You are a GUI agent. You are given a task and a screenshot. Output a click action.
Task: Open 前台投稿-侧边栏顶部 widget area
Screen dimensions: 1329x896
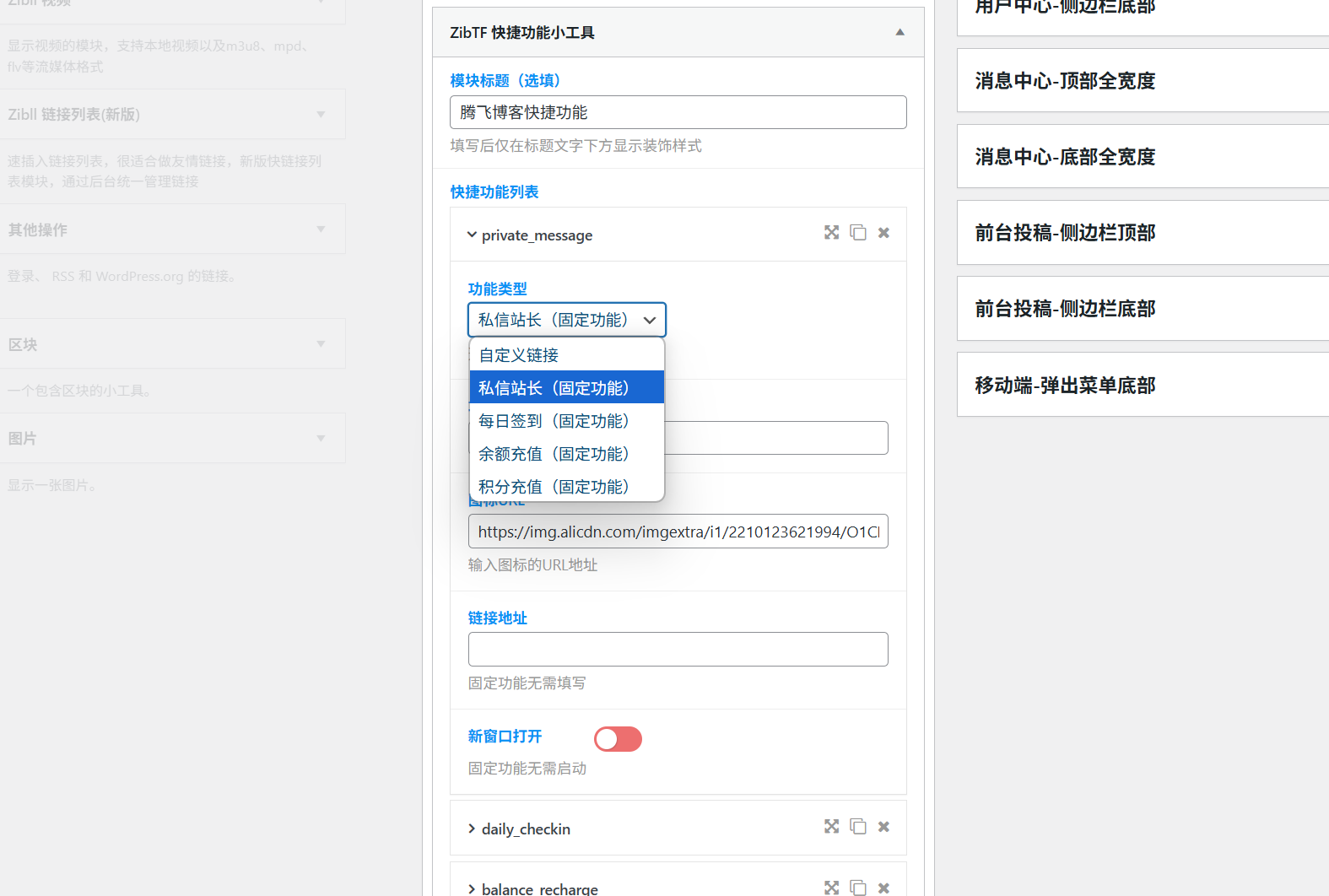click(x=1143, y=232)
